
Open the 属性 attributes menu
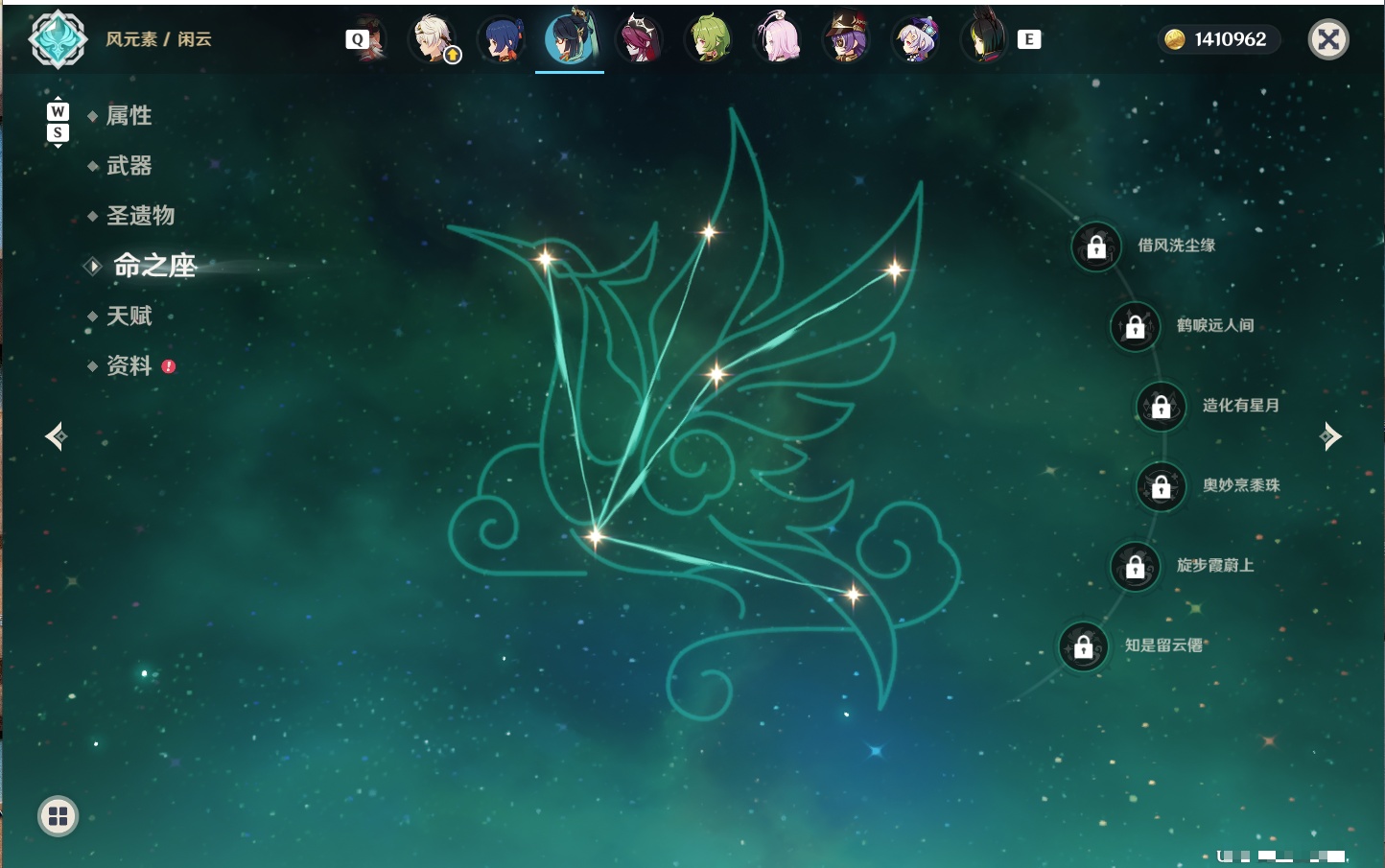point(129,116)
